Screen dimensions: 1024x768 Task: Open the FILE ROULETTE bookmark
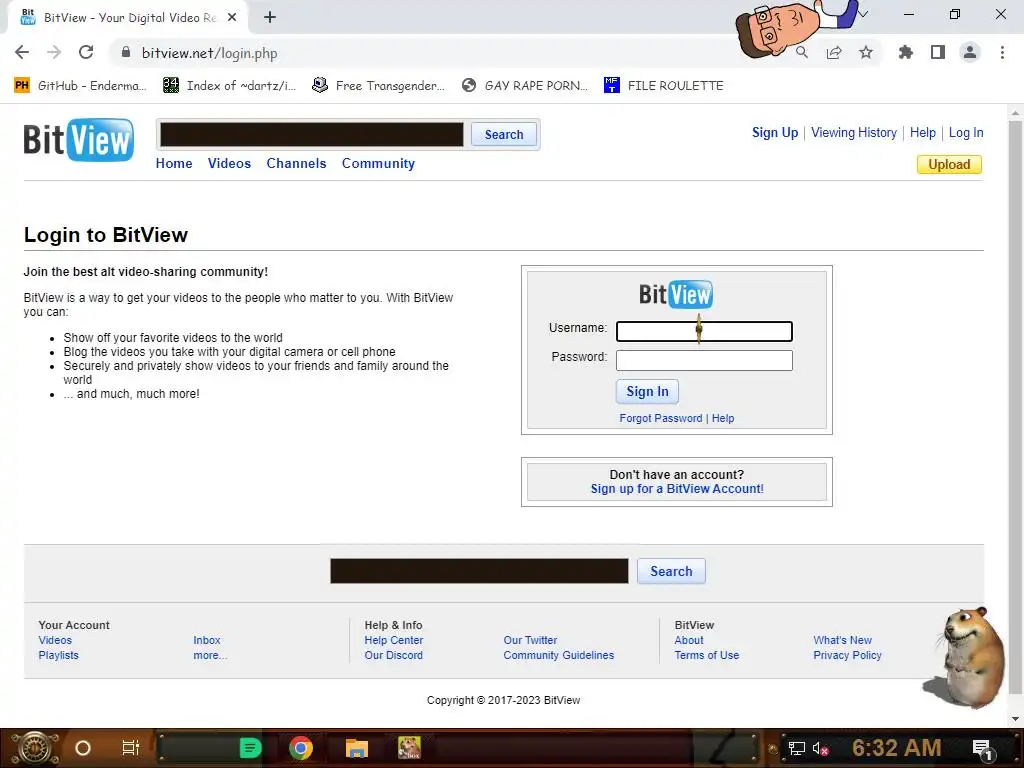pos(664,86)
